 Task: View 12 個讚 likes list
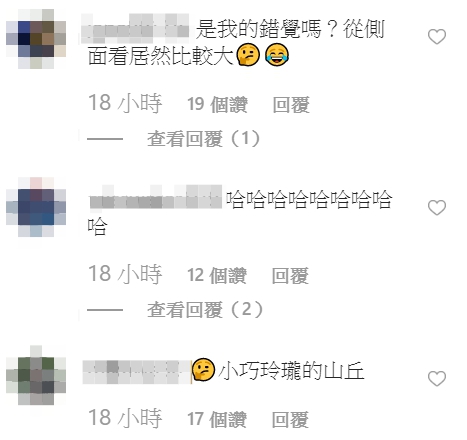(x=217, y=275)
